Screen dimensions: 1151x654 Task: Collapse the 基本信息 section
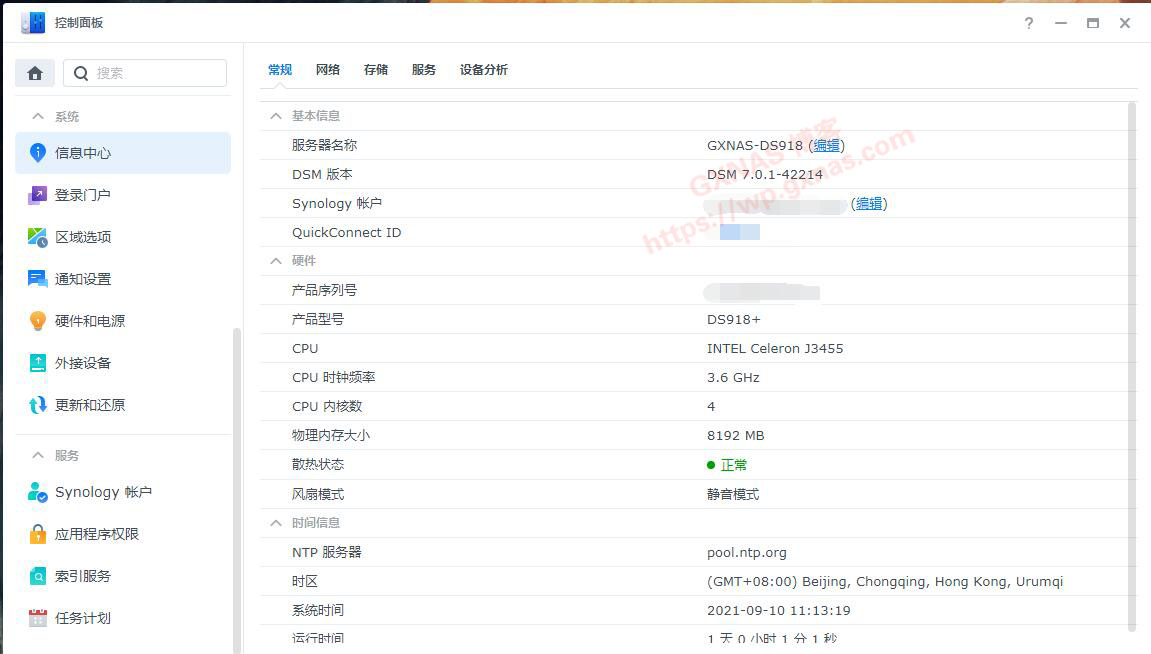[276, 116]
